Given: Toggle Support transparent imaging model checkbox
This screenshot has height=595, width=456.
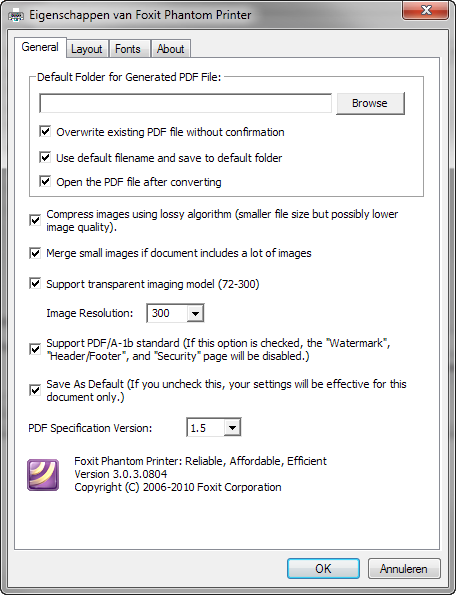Looking at the screenshot, I should (35, 284).
